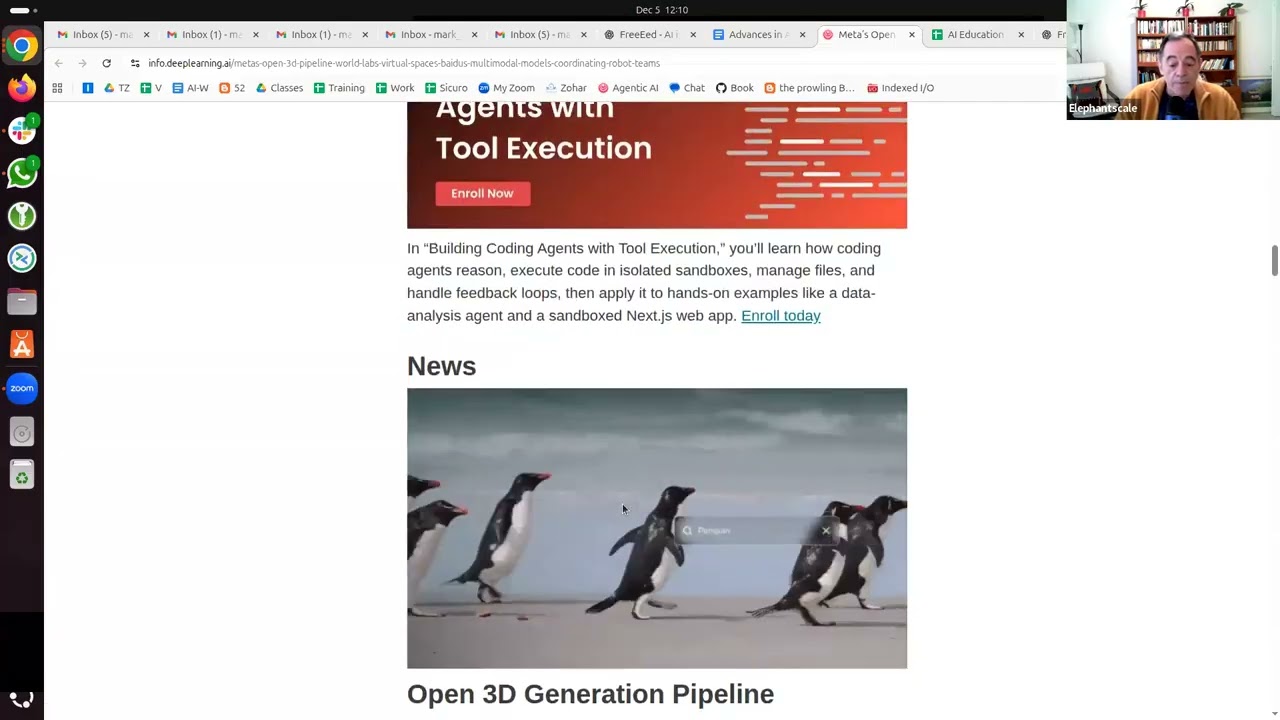Open the Work bookmark
The width and height of the screenshot is (1280, 720).
pyautogui.click(x=395, y=88)
